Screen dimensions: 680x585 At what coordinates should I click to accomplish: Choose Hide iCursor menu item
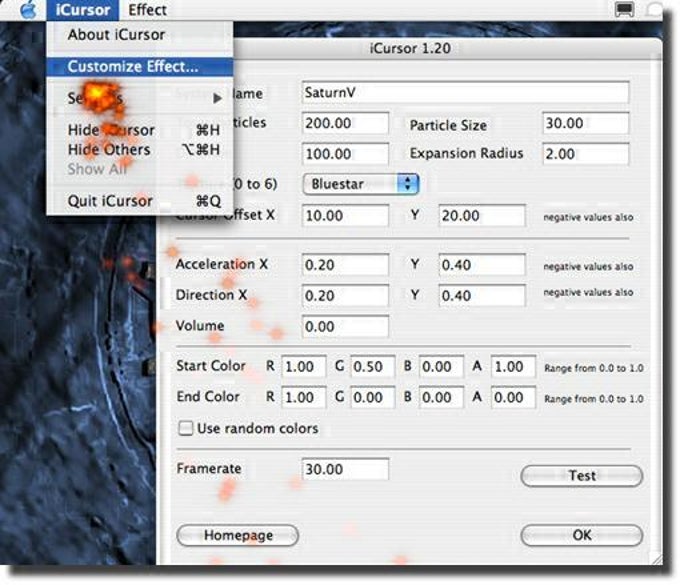coord(140,130)
